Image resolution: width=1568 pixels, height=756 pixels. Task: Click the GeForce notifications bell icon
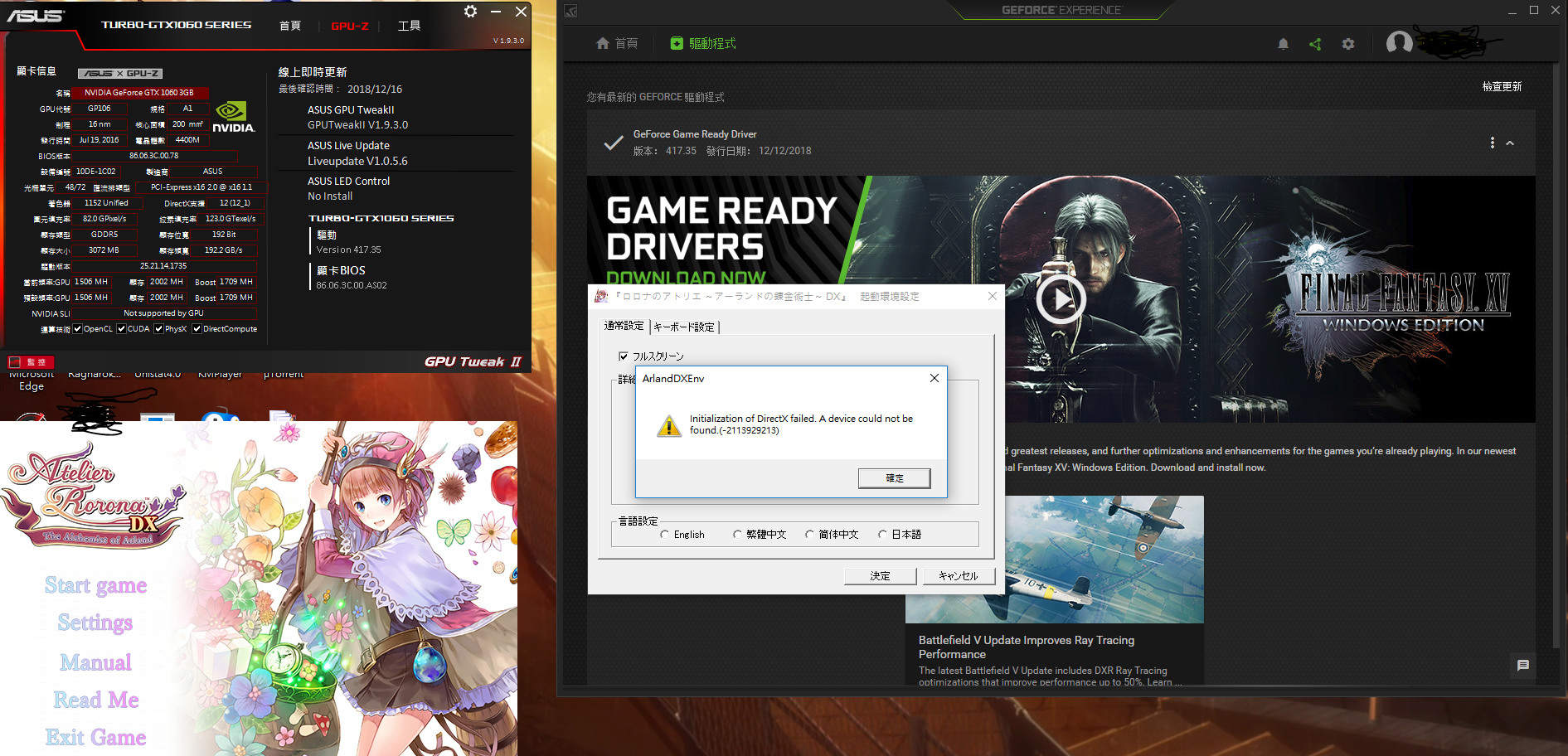[1283, 44]
